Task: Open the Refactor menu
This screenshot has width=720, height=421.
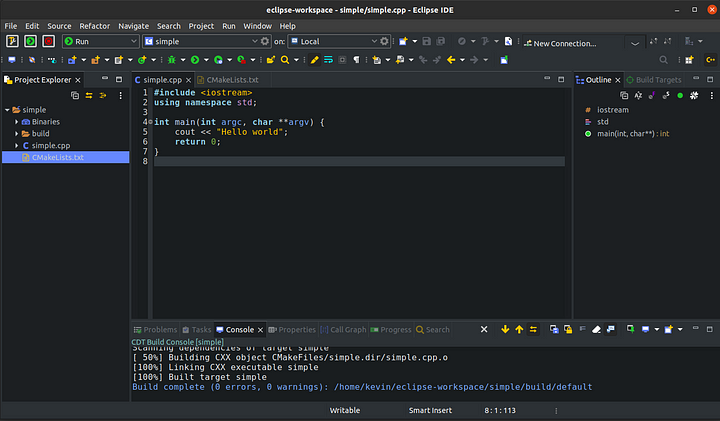Action: [95, 25]
